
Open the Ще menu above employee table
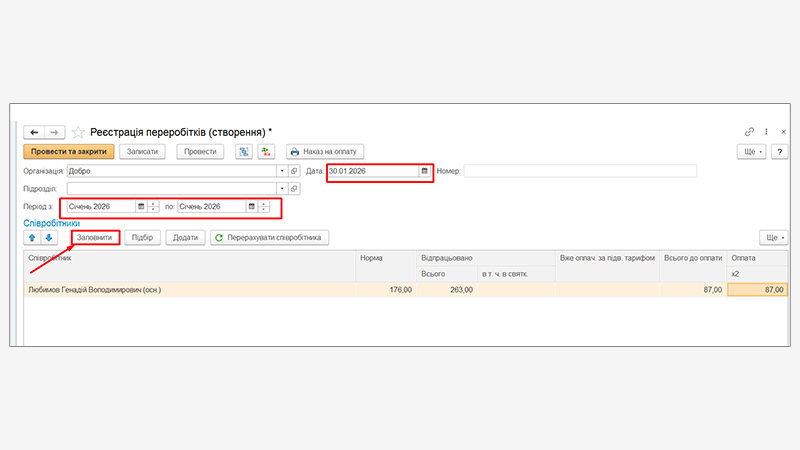(774, 238)
